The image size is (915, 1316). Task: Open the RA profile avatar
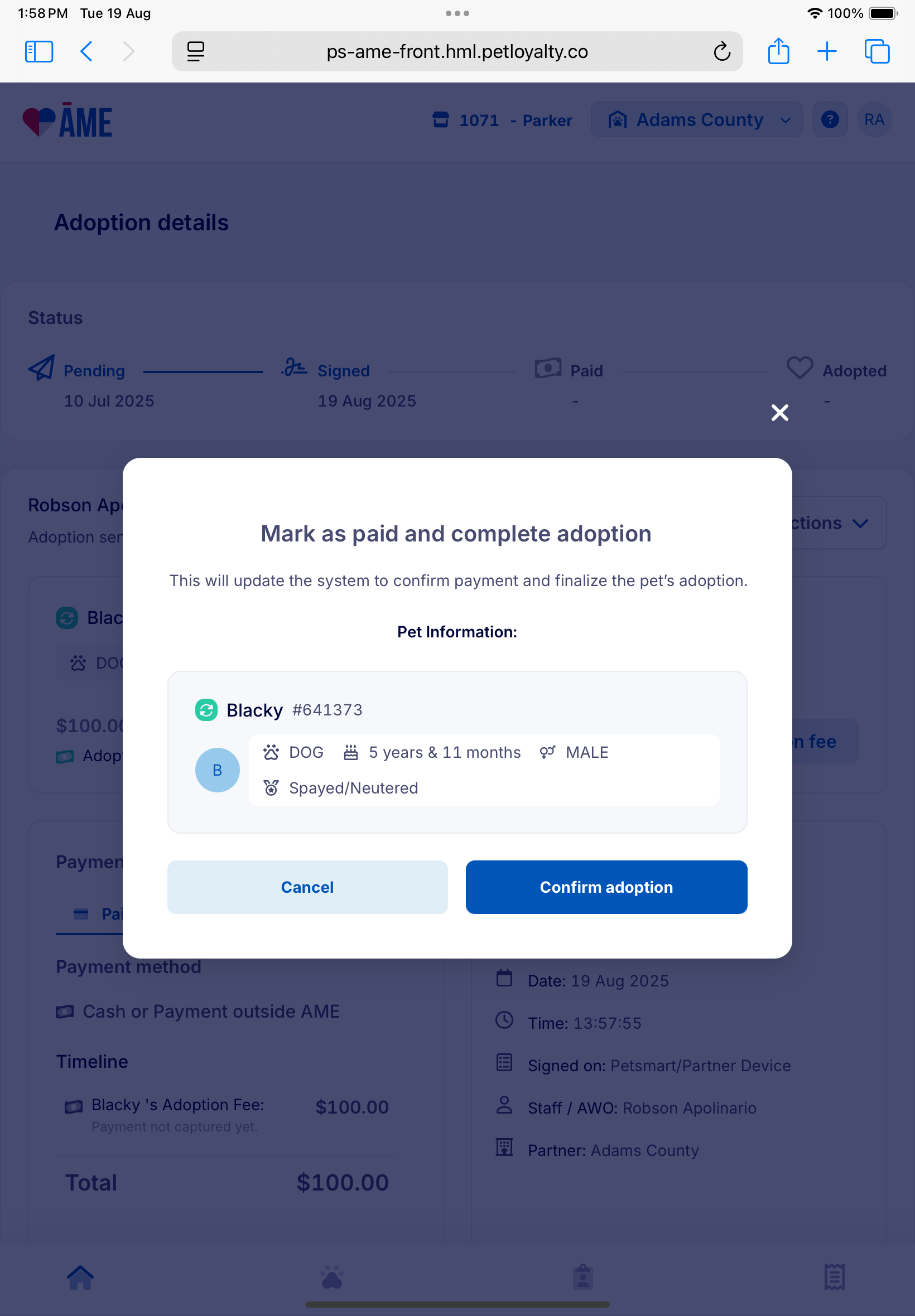pos(874,120)
